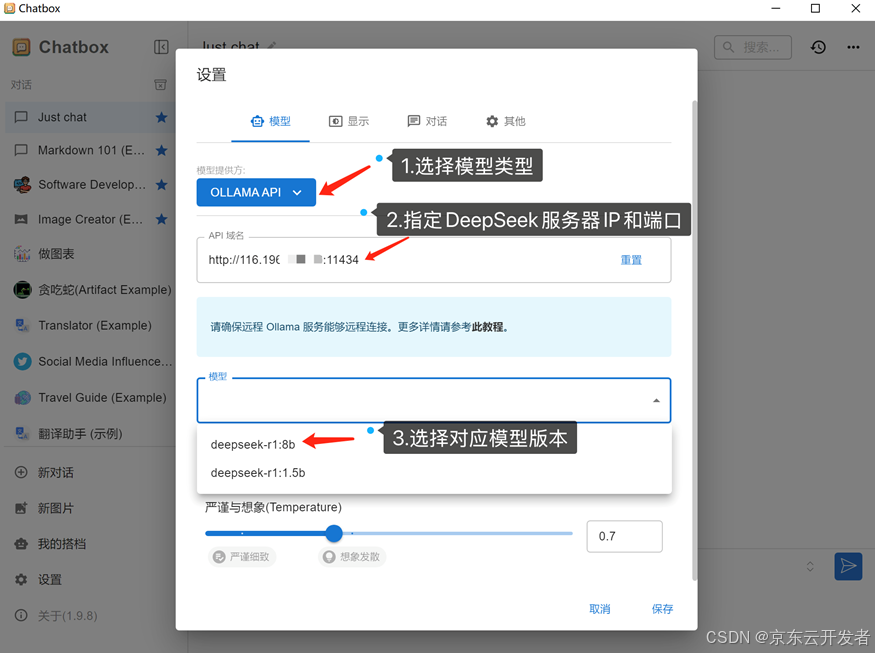Click the Chatbox logo icon in sidebar

(x=21, y=47)
